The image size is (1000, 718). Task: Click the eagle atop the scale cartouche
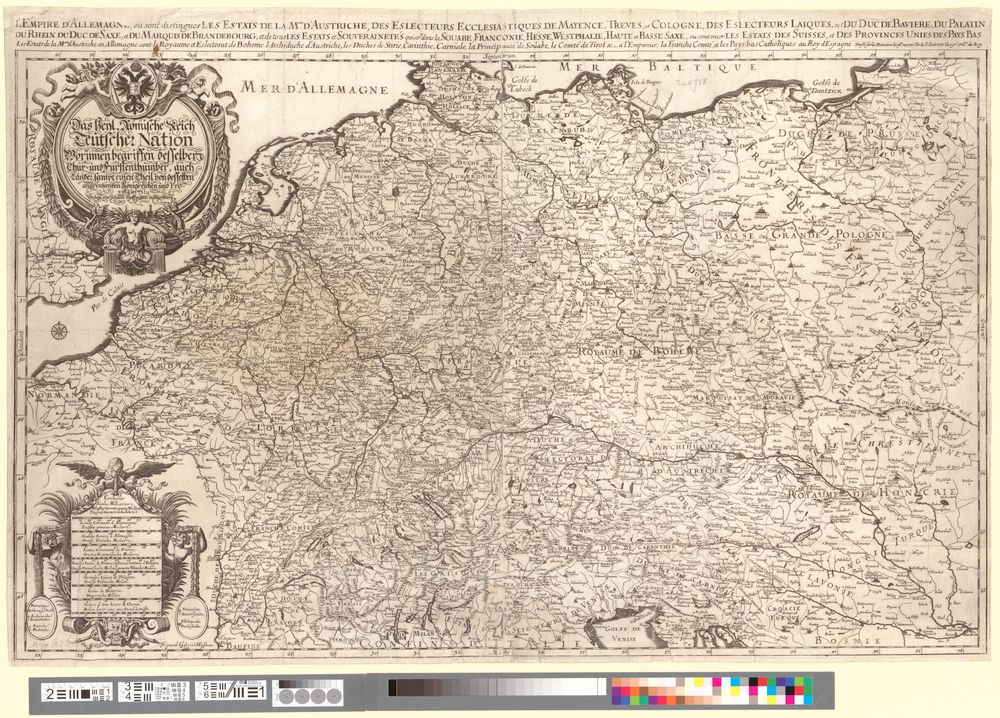[115, 476]
